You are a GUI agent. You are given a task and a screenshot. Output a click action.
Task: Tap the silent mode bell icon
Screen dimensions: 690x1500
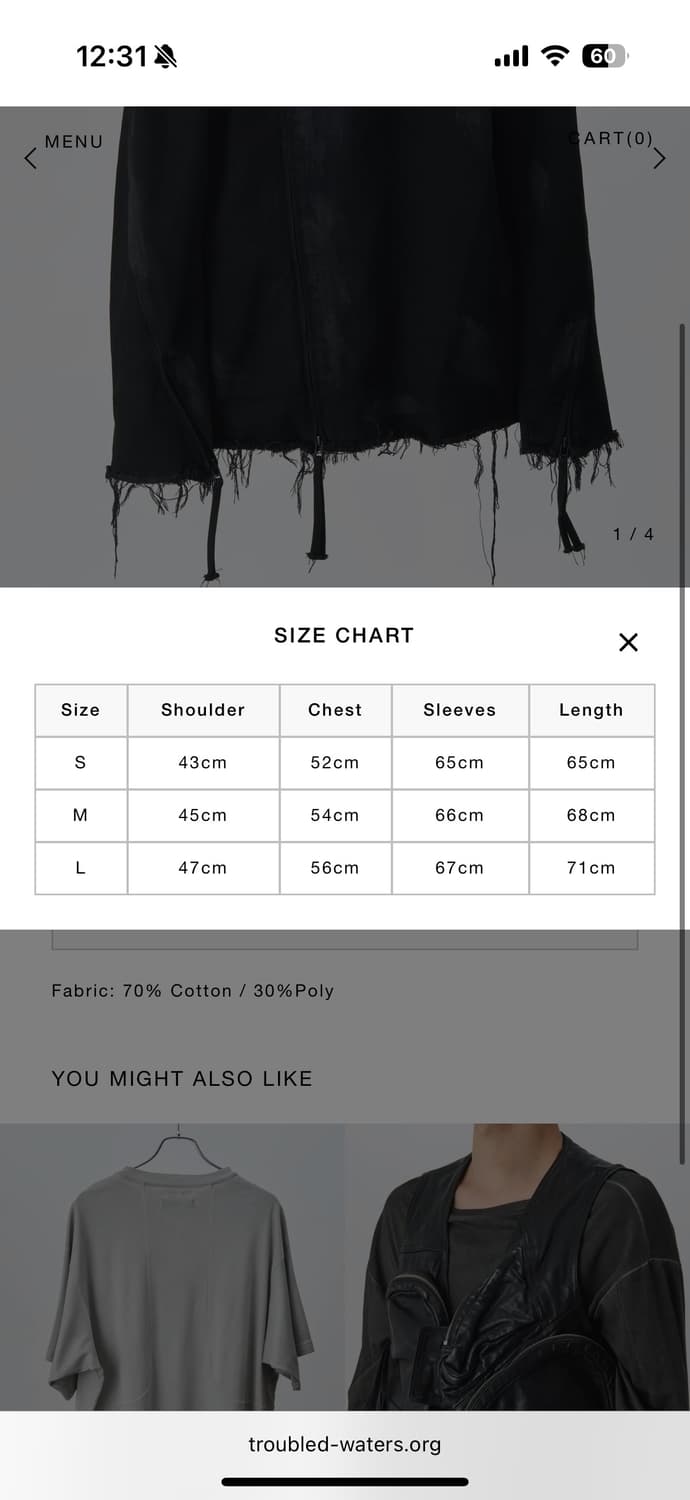tap(165, 57)
